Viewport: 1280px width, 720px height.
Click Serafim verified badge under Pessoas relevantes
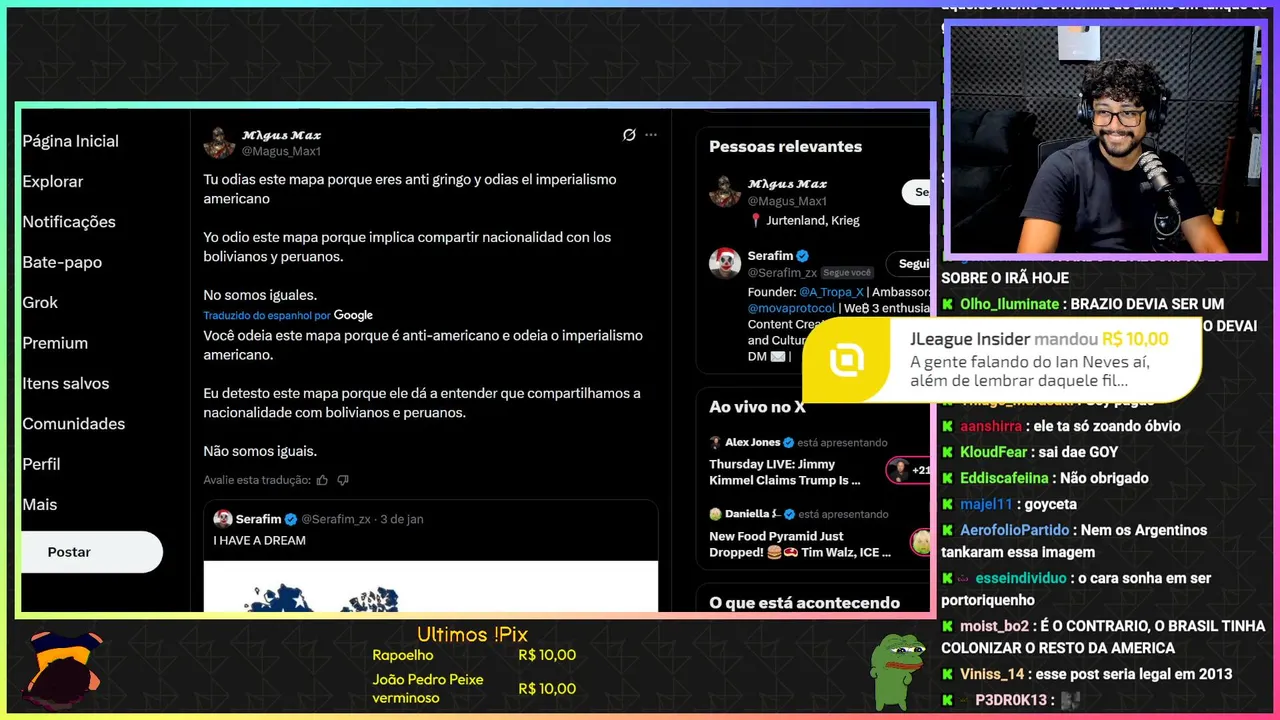pyautogui.click(x=802, y=256)
